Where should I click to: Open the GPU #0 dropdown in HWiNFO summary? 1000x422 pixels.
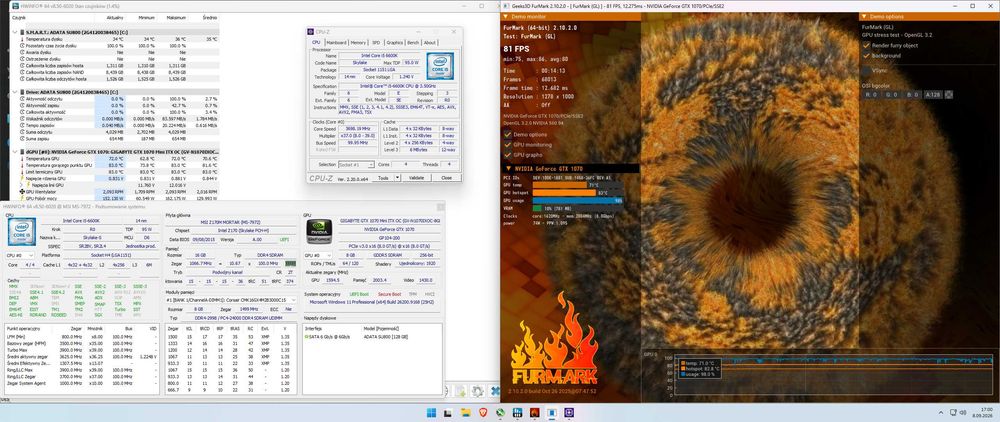(318, 255)
